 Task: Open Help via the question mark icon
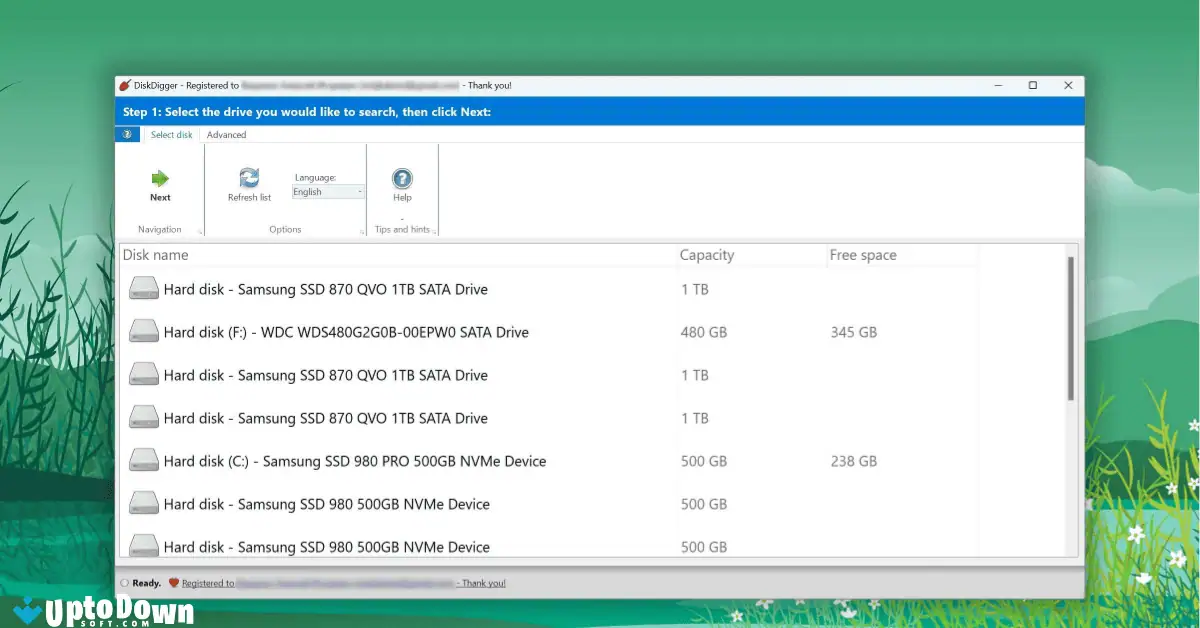pyautogui.click(x=402, y=179)
